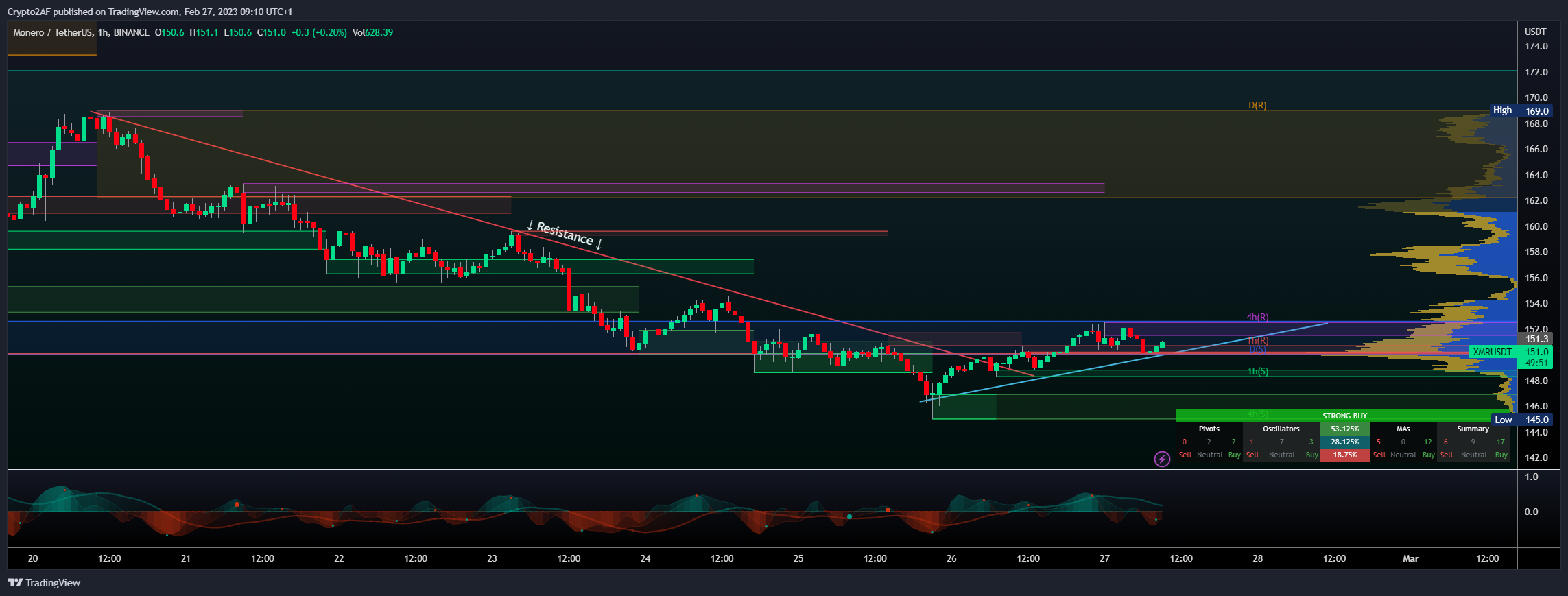The width and height of the screenshot is (1568, 596).
Task: Click the publication header text Crypto2AF
Action: (x=29, y=12)
